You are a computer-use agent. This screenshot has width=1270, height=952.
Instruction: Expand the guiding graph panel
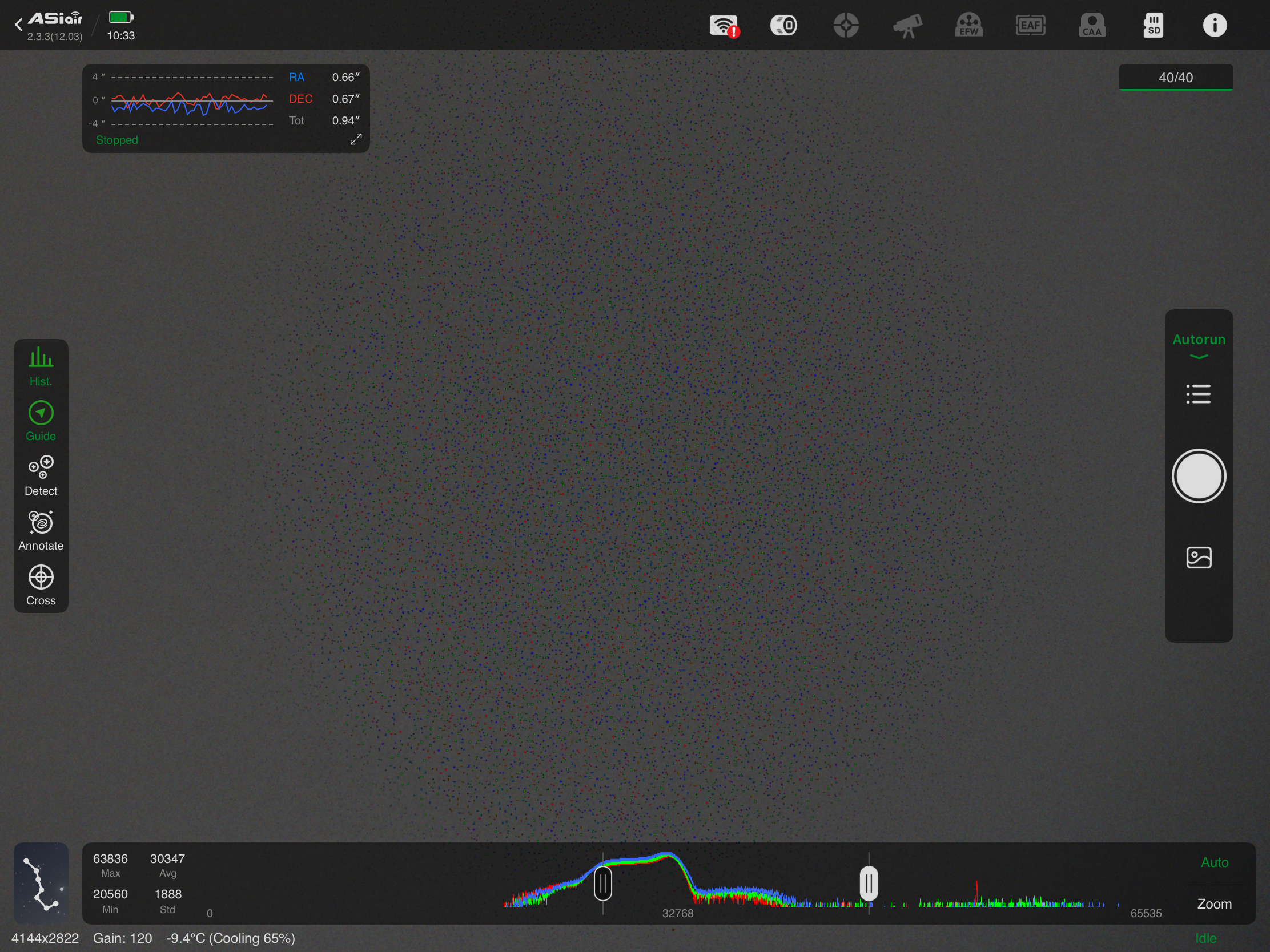[356, 139]
